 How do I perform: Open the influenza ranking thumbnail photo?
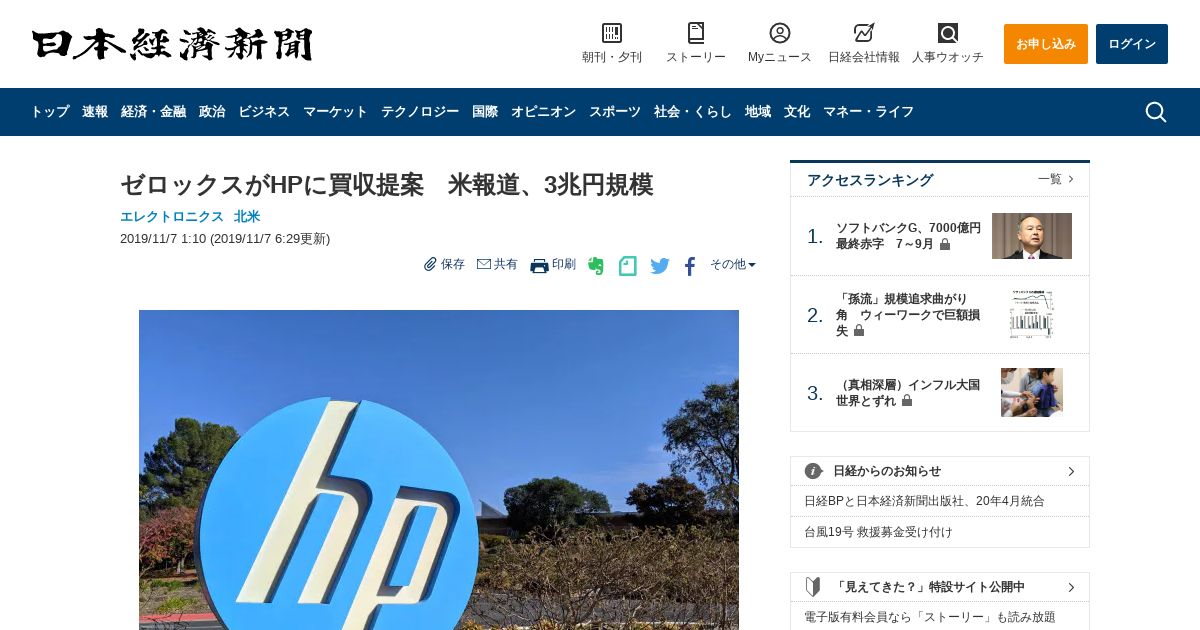click(1032, 392)
